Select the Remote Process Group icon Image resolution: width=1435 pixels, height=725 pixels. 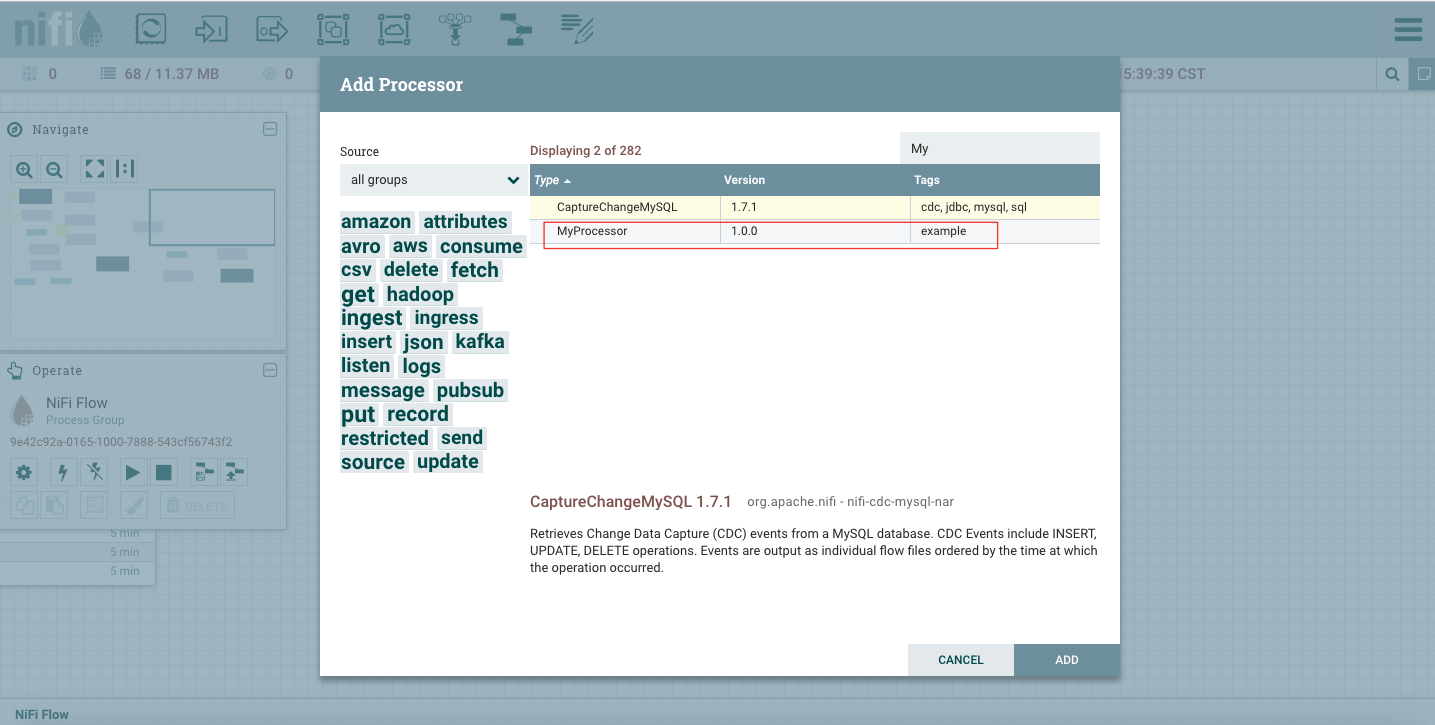(x=394, y=30)
